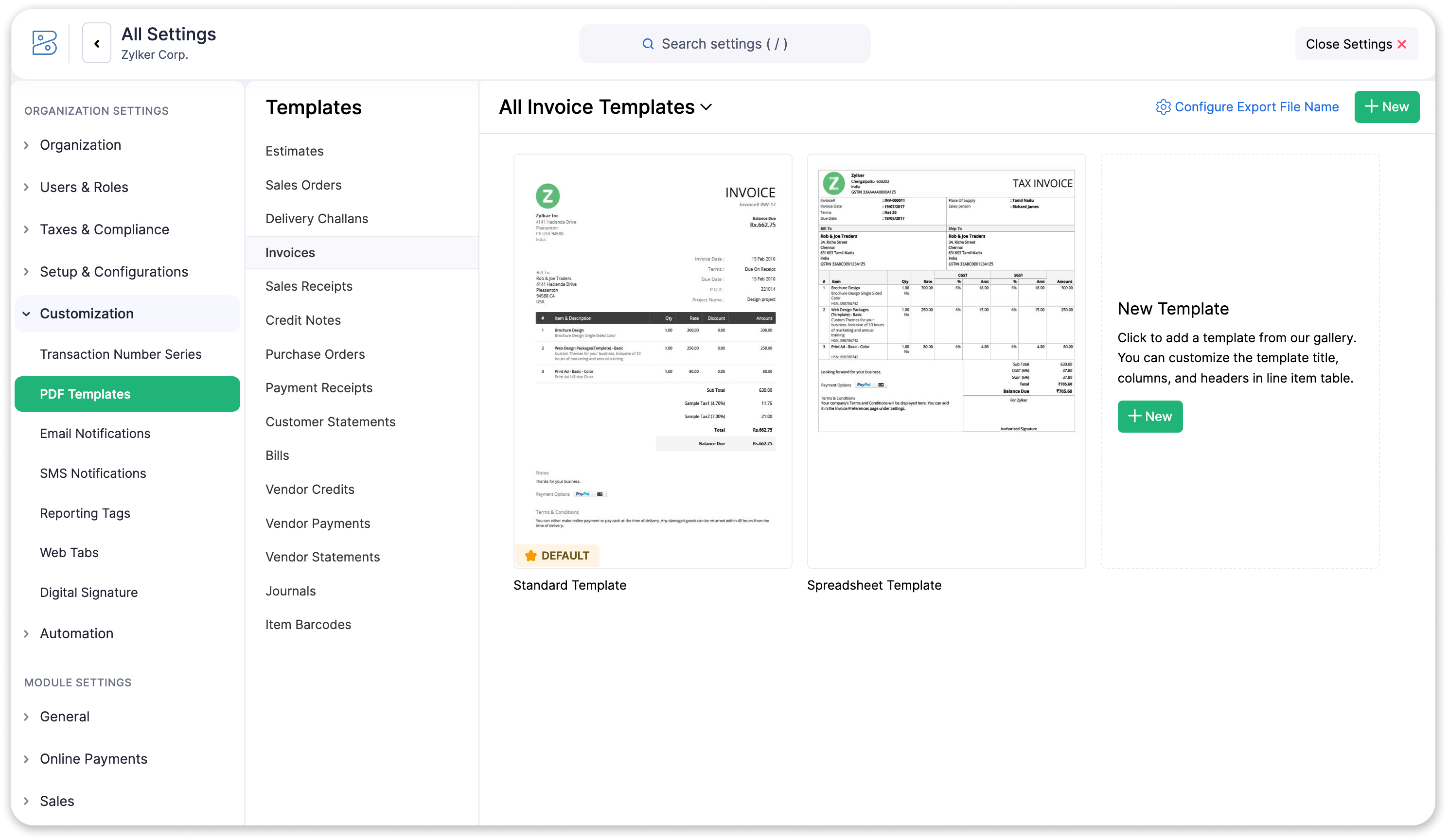The height and width of the screenshot is (840, 1448).
Task: Select Credit Notes templates
Action: pos(303,320)
